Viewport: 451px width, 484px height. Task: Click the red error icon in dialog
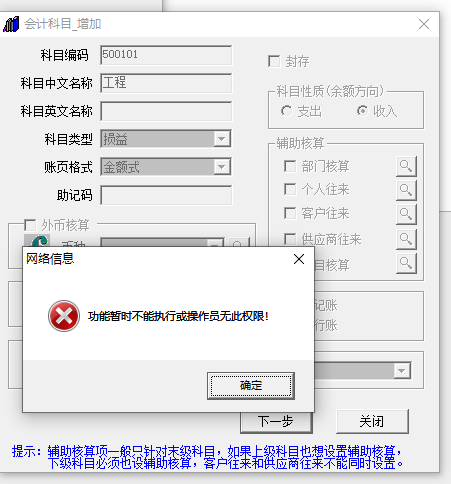(x=64, y=316)
